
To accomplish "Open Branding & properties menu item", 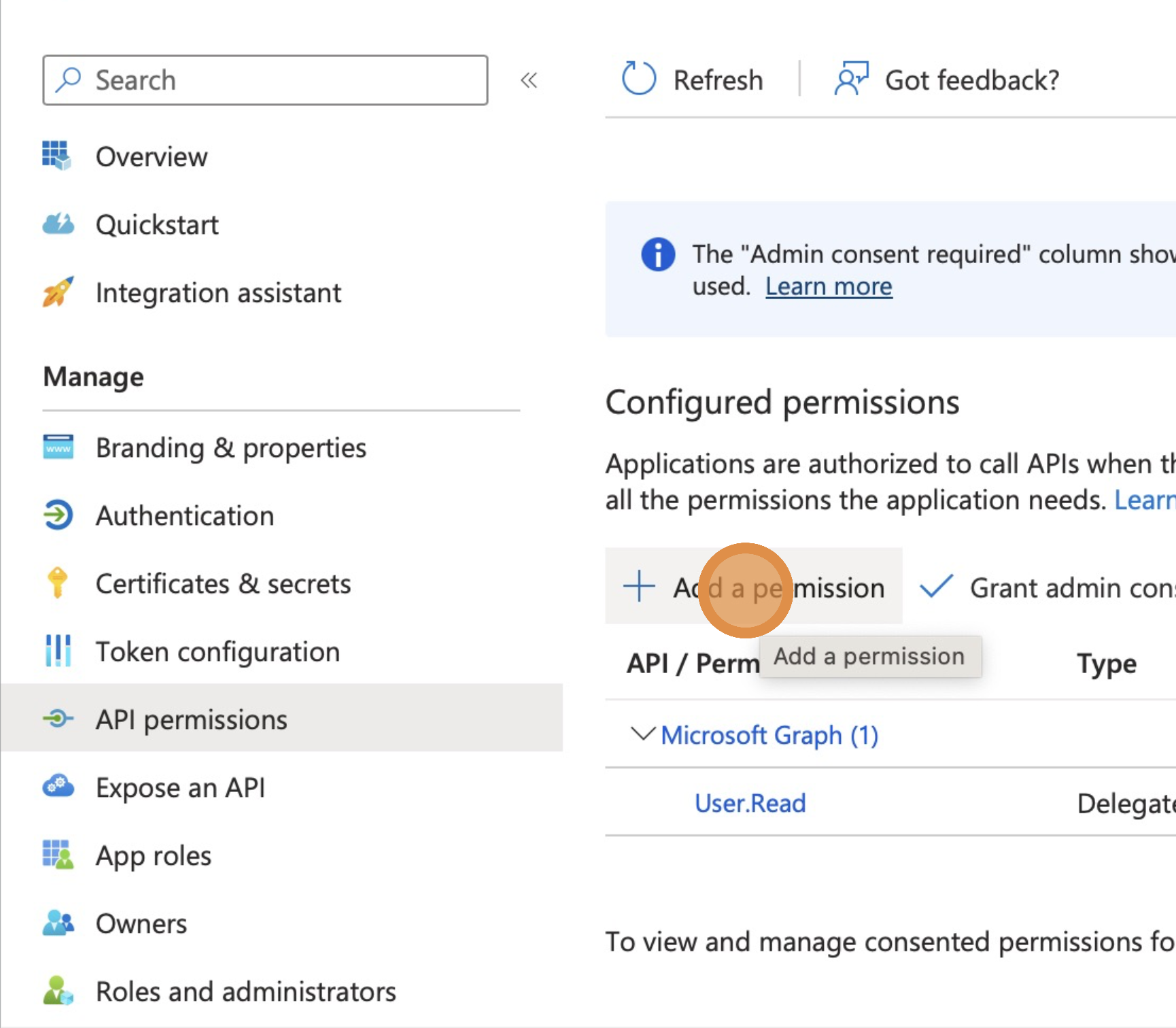I will pos(230,448).
